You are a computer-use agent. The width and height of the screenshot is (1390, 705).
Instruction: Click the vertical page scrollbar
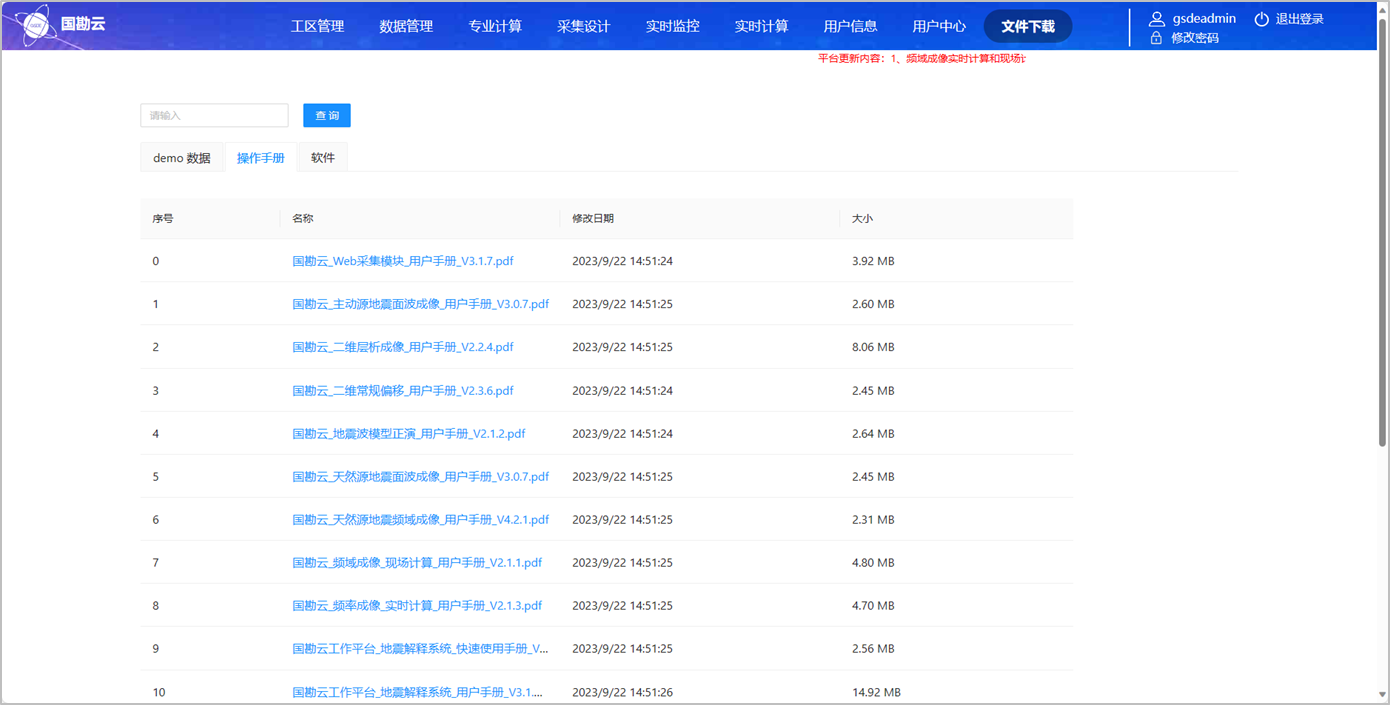[x=1382, y=240]
